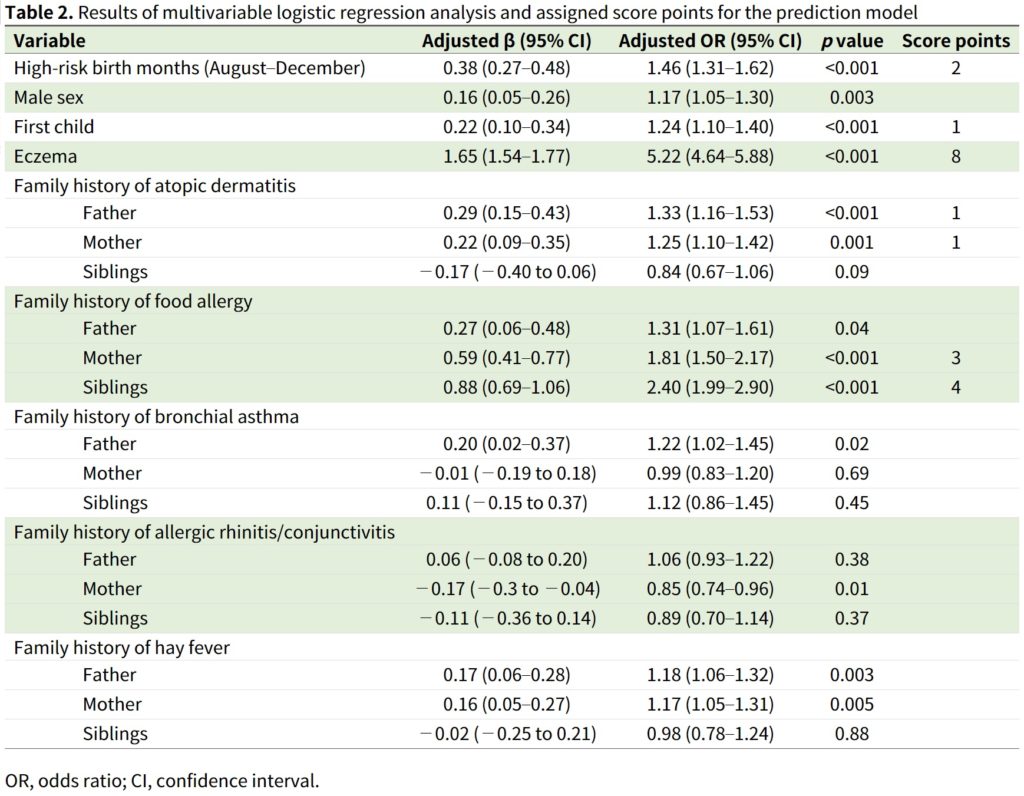This screenshot has width=1024, height=796.
Task: Select the p value cell '0.88'
Action: point(852,733)
